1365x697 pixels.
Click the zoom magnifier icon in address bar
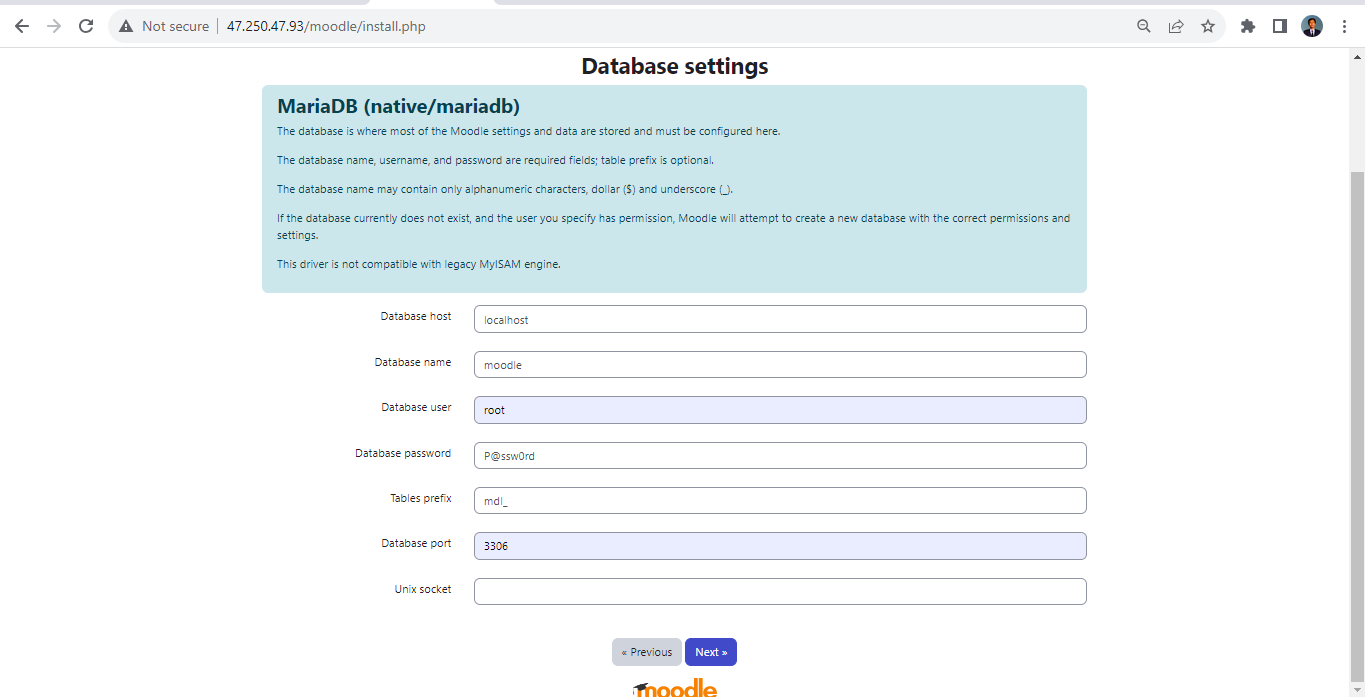click(x=1144, y=26)
